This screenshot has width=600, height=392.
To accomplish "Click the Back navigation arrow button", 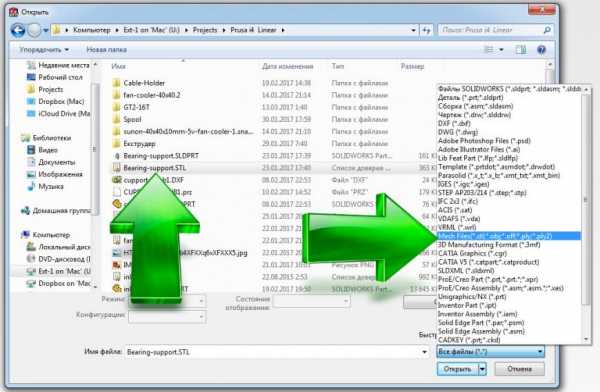I will point(18,30).
